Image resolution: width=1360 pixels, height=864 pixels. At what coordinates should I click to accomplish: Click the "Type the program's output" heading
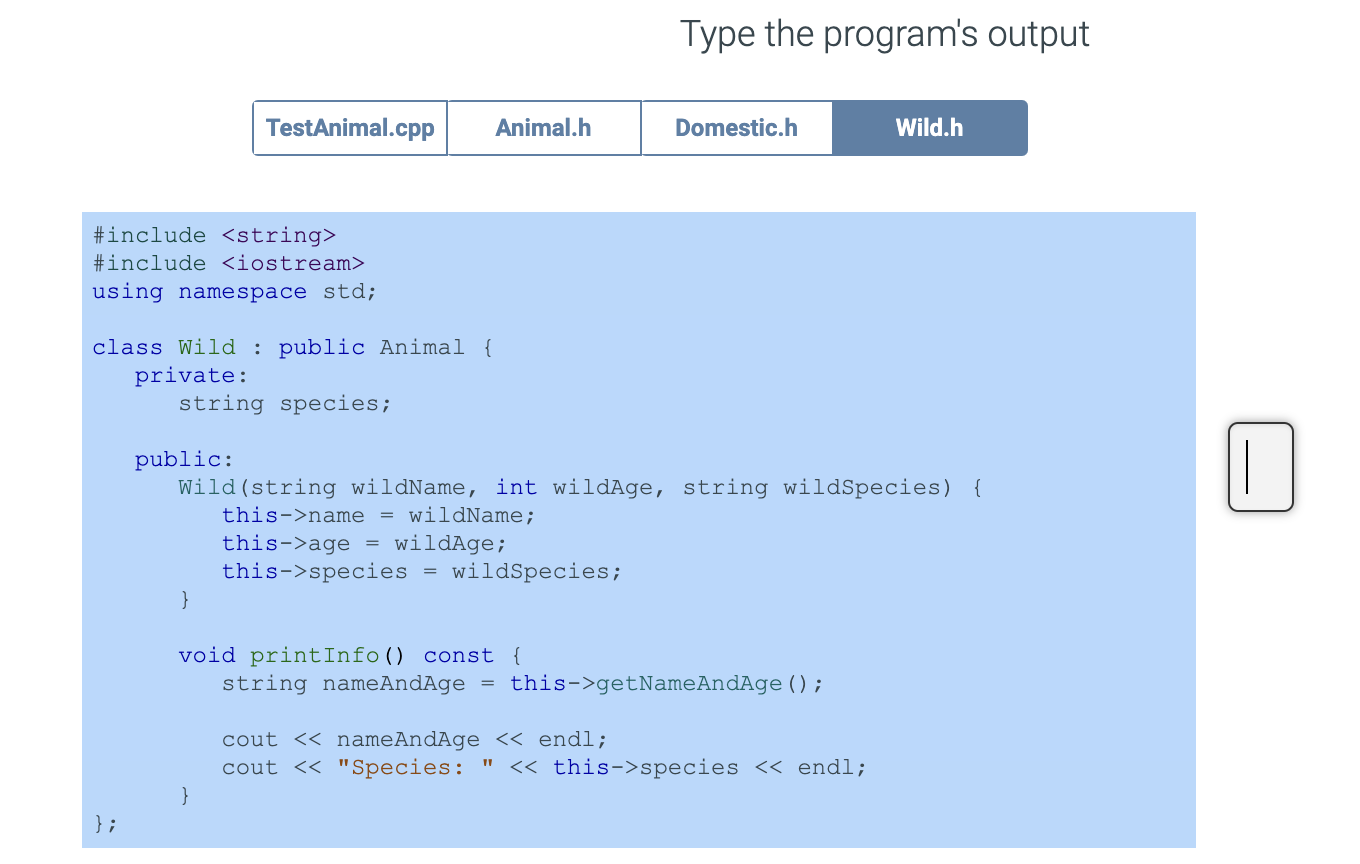(x=884, y=34)
